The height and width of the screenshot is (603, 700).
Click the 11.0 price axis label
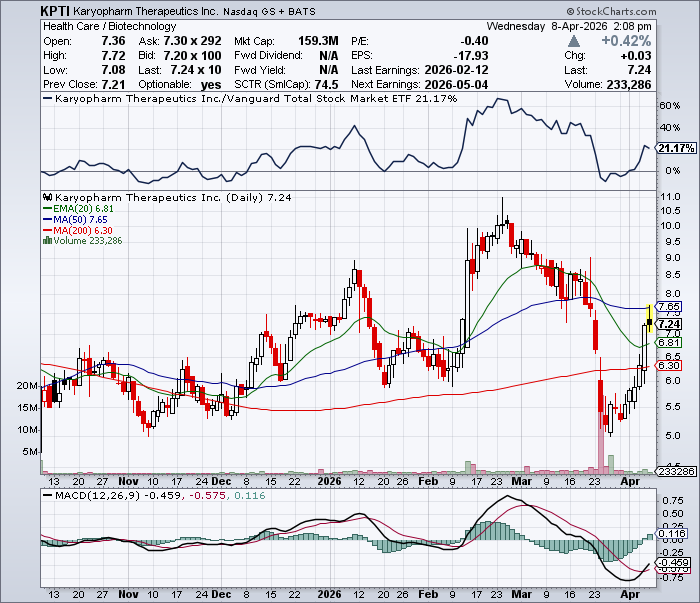671,197
